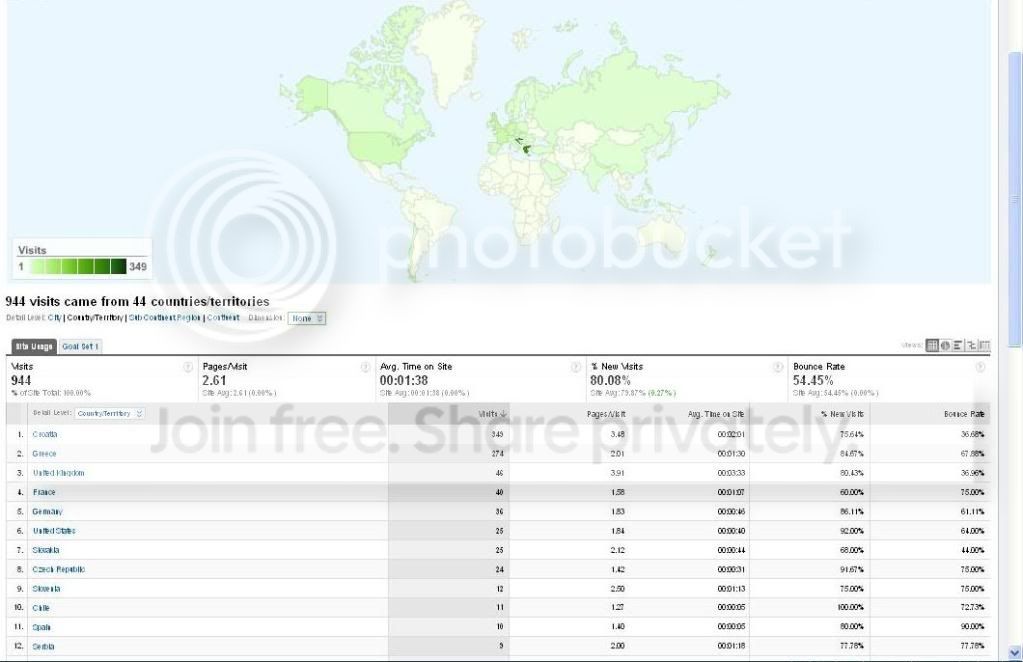Screen dimensions: 1023x662
Task: Click the lightest green swatch in Visits legend
Action: point(37,266)
